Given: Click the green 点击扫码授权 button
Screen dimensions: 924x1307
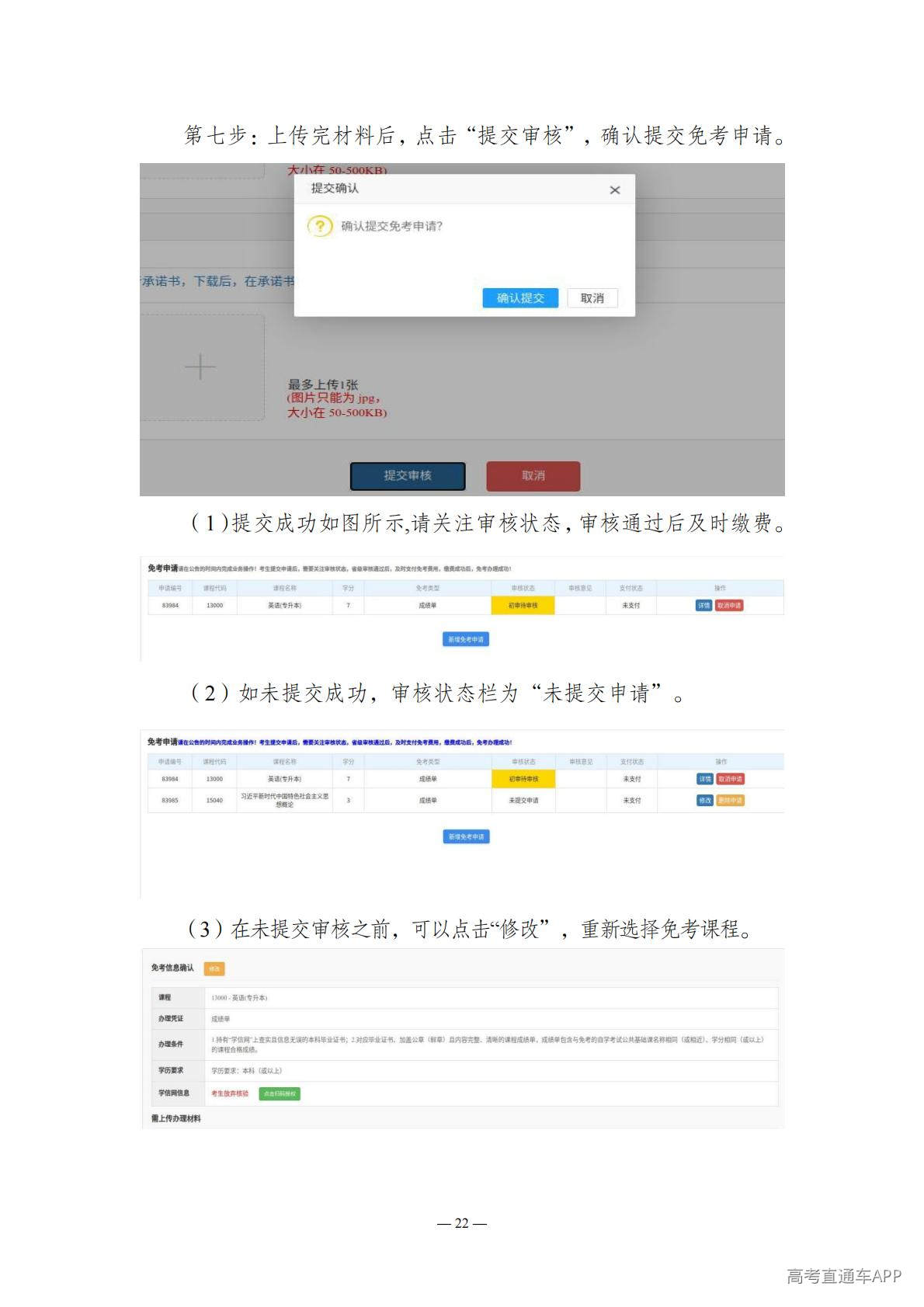Looking at the screenshot, I should pyautogui.click(x=280, y=1093).
